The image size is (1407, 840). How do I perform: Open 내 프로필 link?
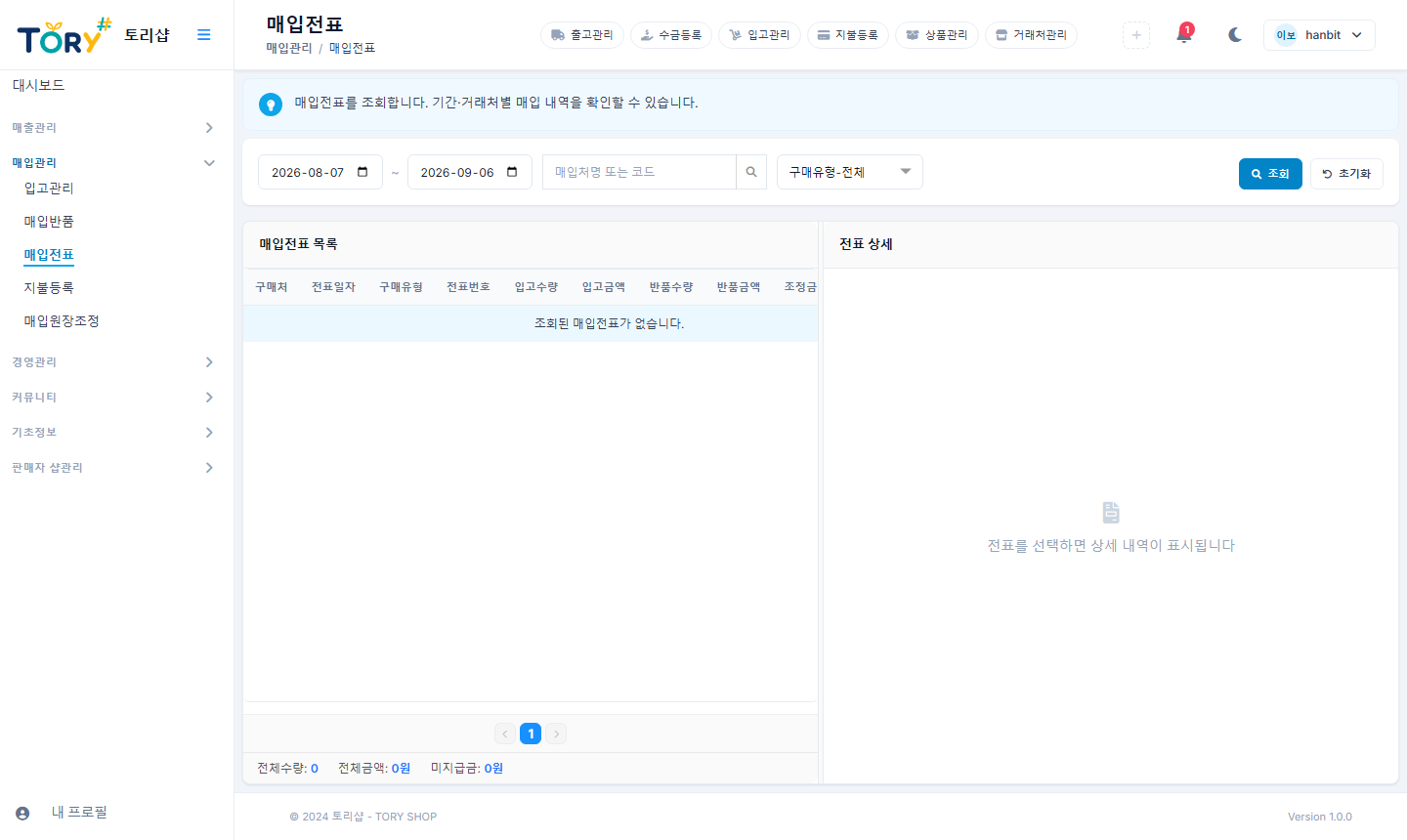(x=79, y=813)
